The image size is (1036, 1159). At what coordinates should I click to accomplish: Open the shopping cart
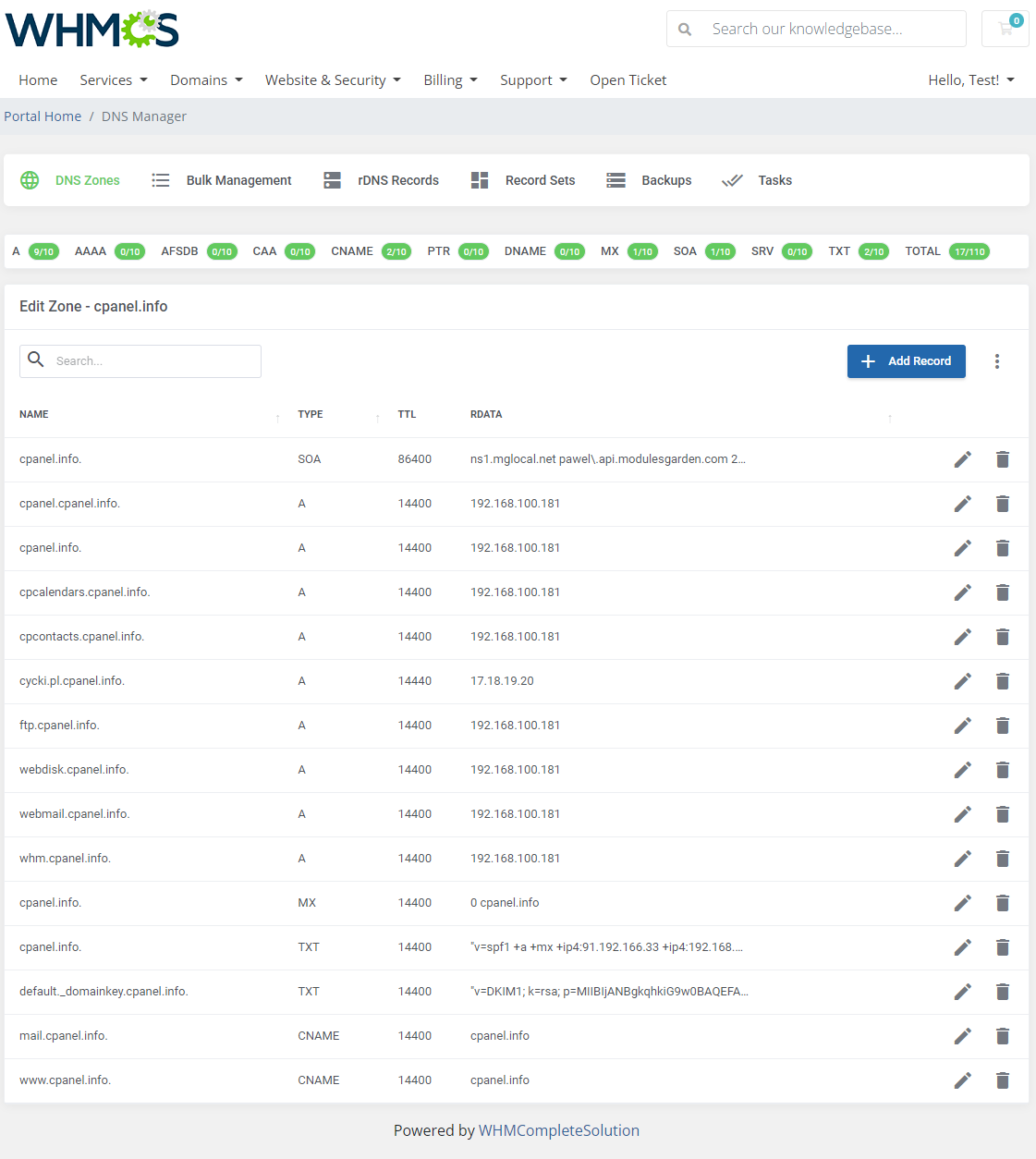click(1006, 29)
